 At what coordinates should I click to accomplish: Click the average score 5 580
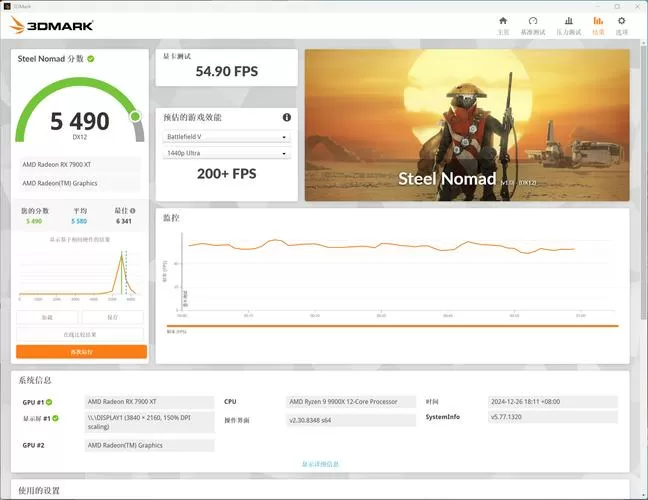click(79, 221)
